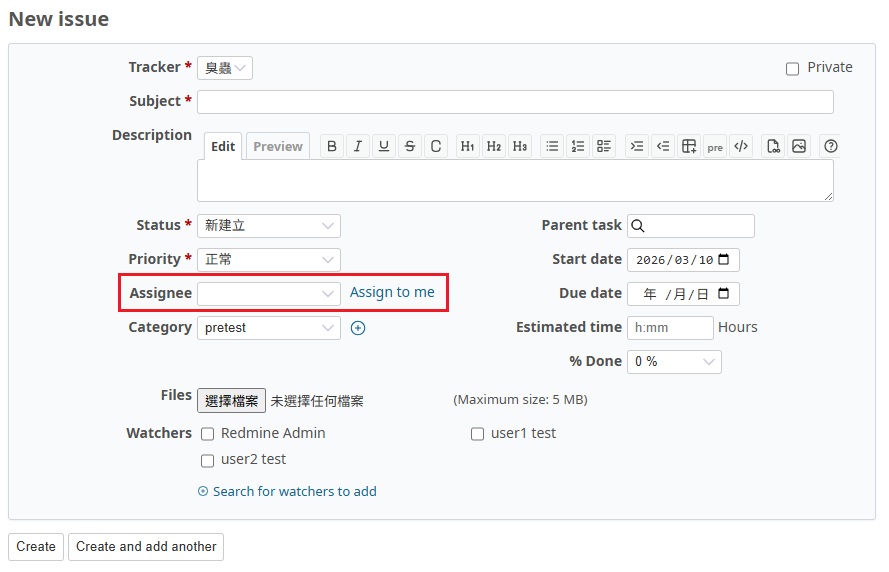Expand the Priority dropdown

click(268, 260)
